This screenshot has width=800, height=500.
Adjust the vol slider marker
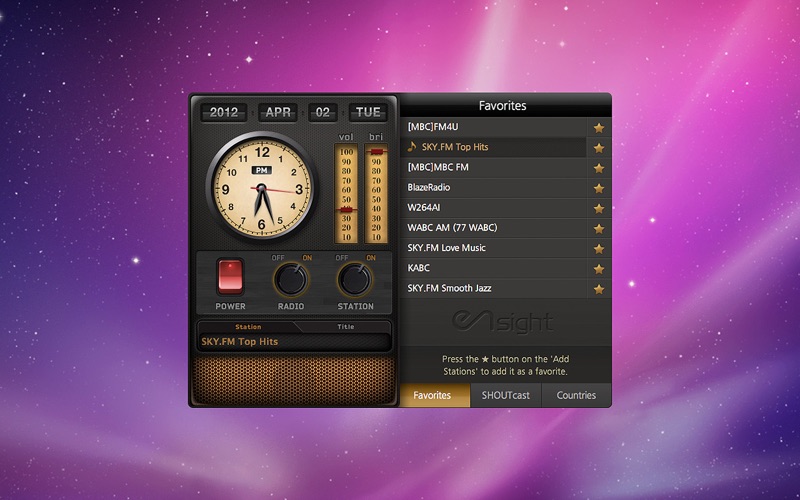tap(346, 210)
